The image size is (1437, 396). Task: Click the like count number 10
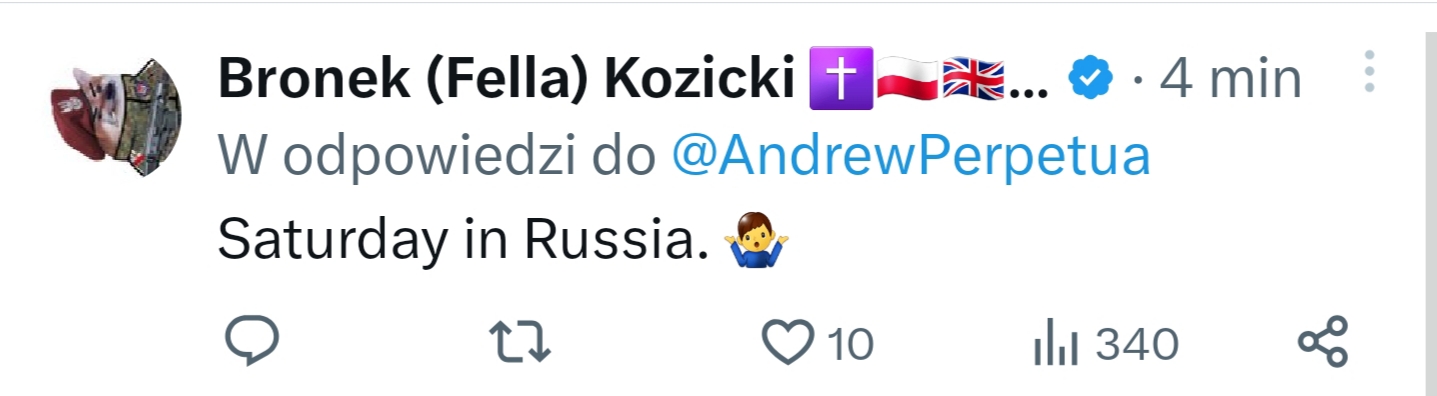click(851, 345)
